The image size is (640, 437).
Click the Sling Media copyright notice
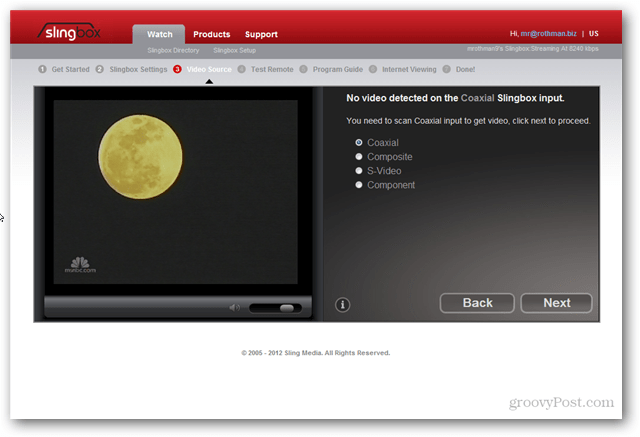[316, 353]
